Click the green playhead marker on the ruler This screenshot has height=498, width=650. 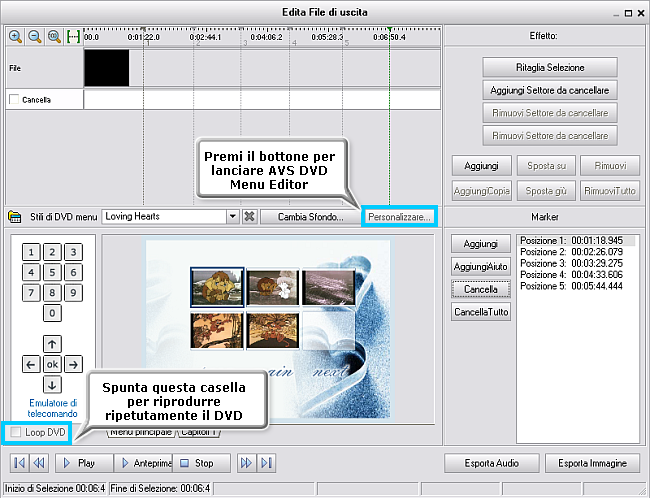coord(390,29)
